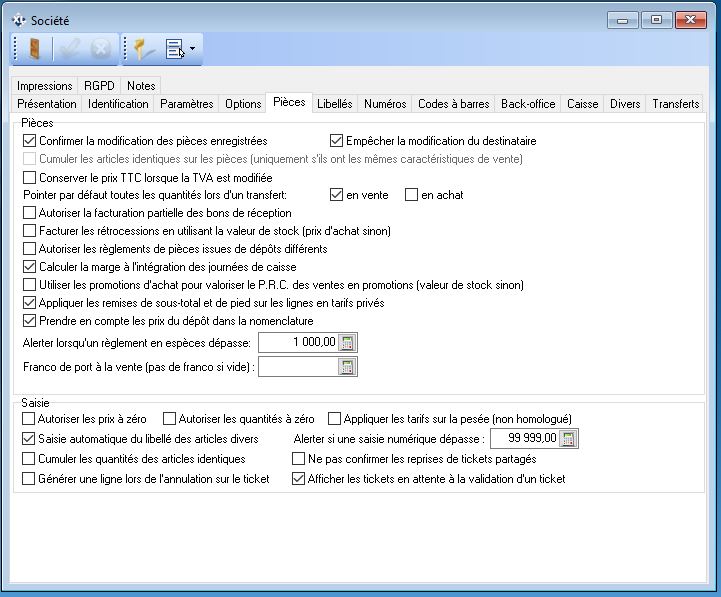This screenshot has width=721, height=597.
Task: Open calculator for cash payment alert amount
Action: pos(347,342)
